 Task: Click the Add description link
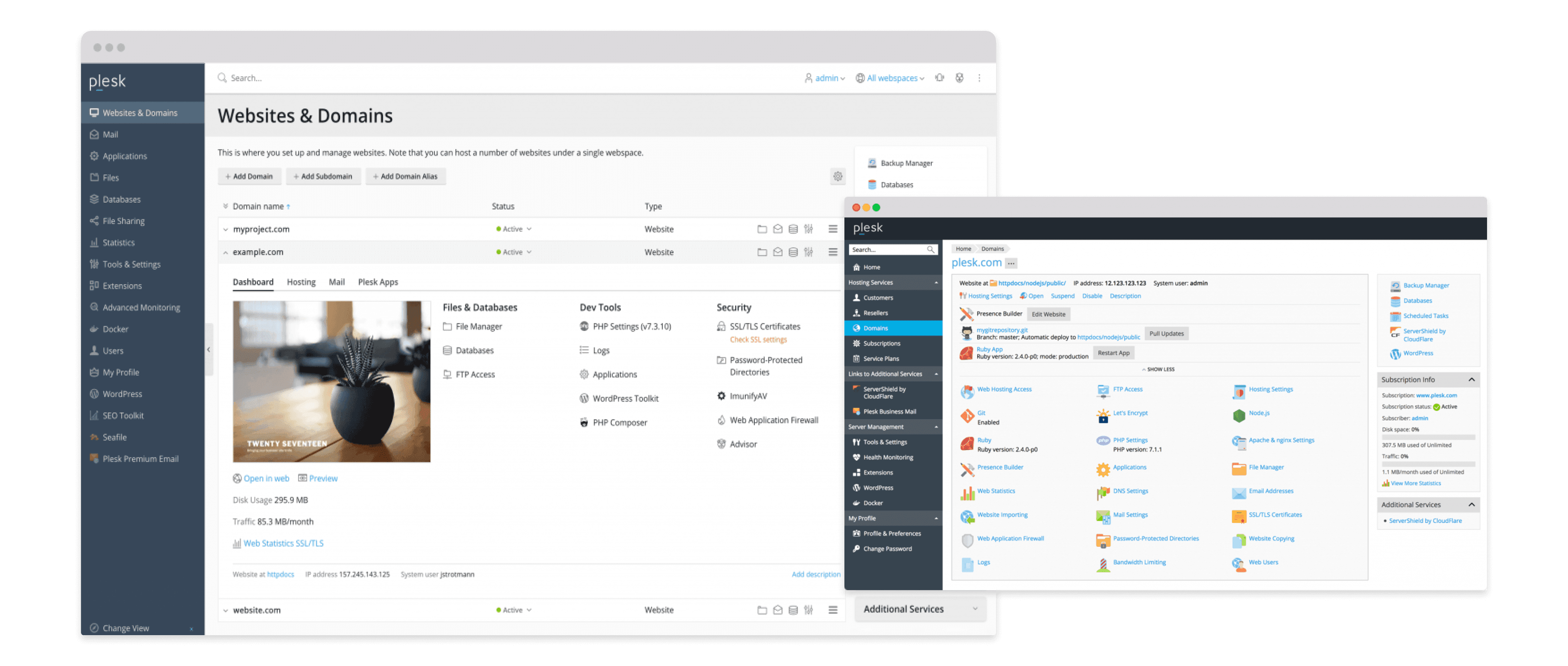pos(816,574)
